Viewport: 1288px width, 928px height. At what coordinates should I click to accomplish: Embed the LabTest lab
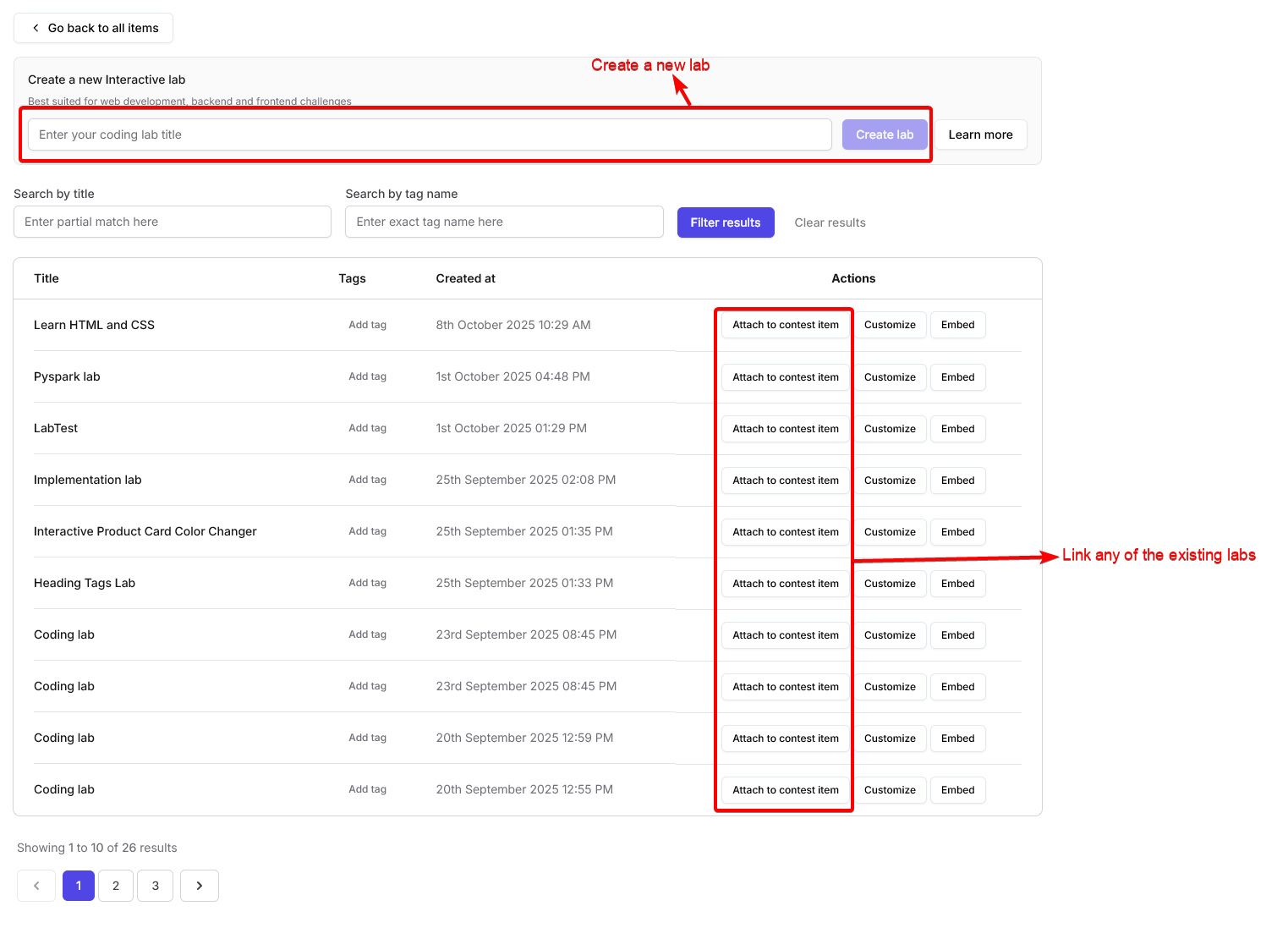(957, 429)
